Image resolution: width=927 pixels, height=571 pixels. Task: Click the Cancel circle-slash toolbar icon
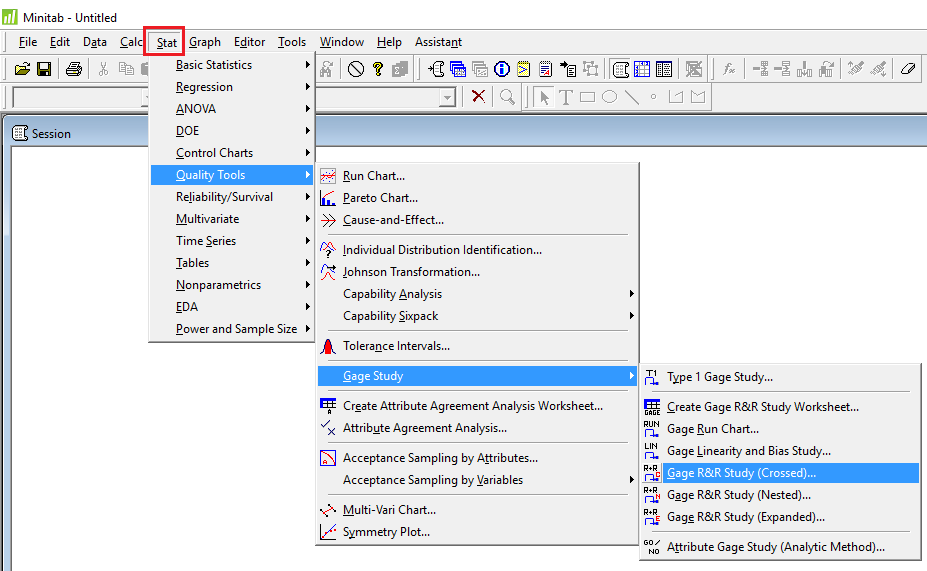(x=356, y=69)
